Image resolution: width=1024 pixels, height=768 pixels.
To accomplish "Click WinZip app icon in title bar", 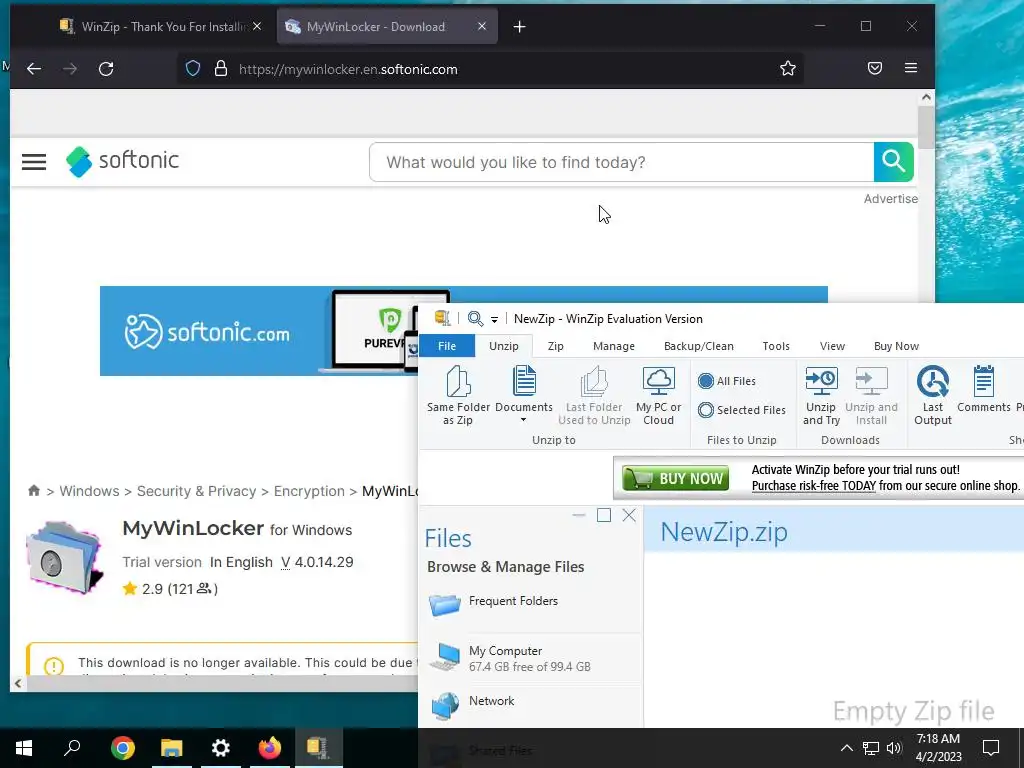I will pyautogui.click(x=442, y=318).
